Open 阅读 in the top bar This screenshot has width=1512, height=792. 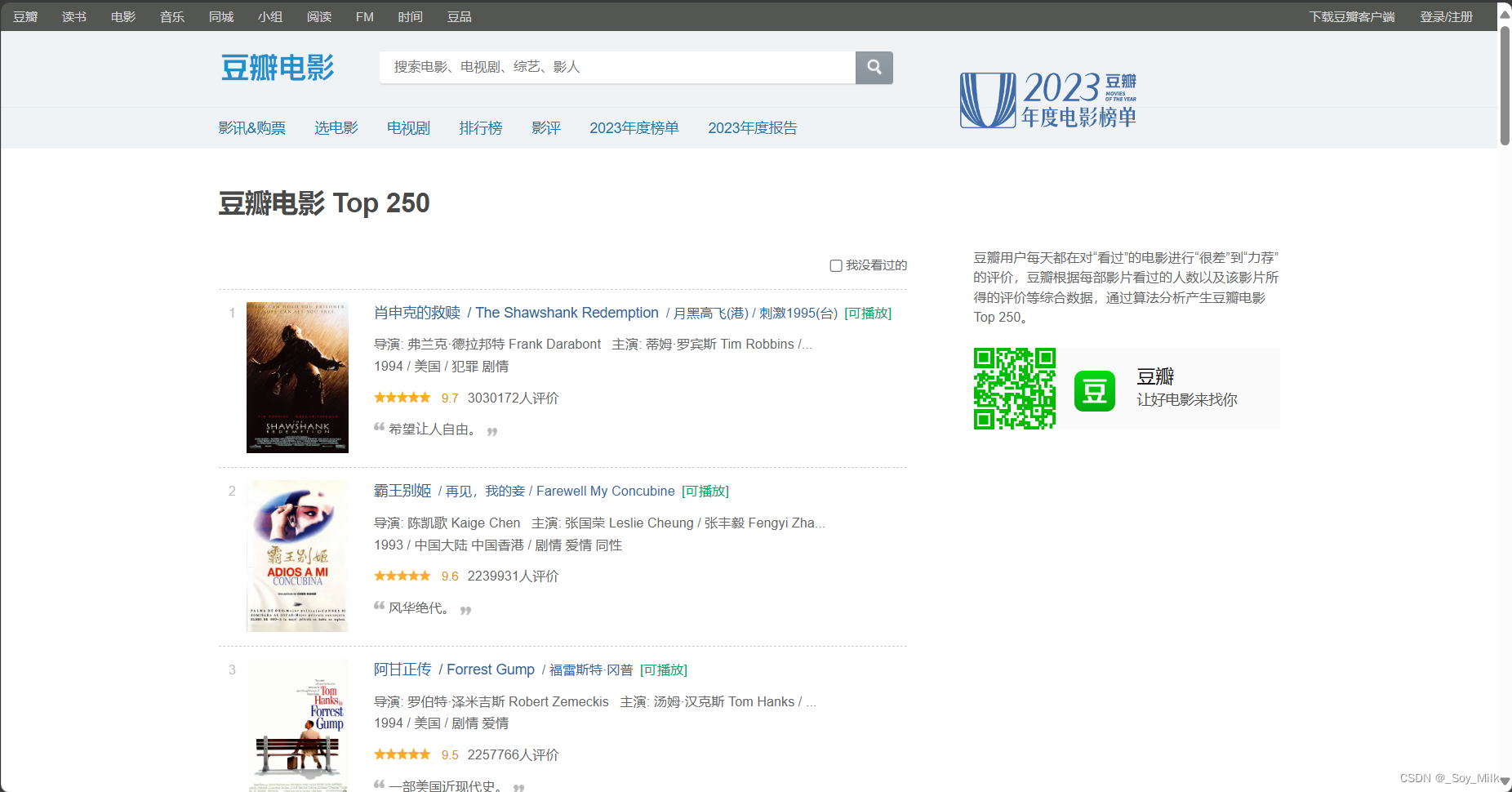[319, 16]
